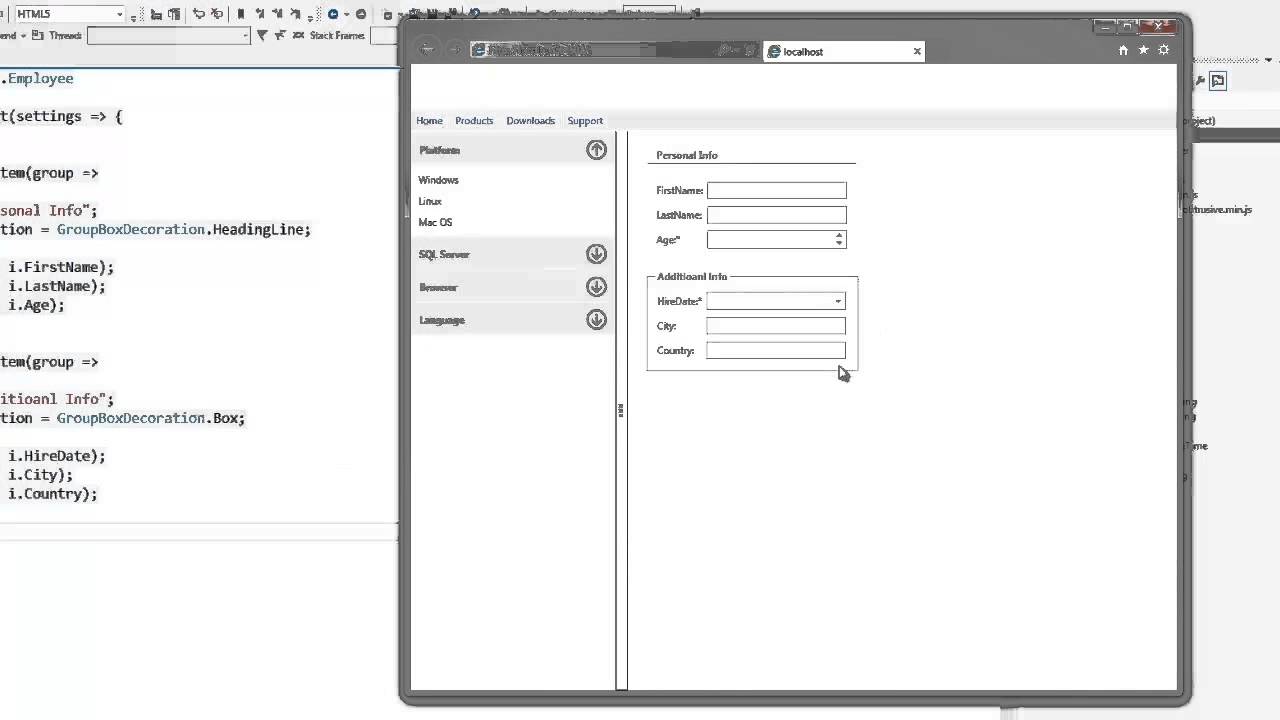This screenshot has height=720, width=1280.
Task: Open the HireDate date dropdown
Action: click(x=838, y=301)
